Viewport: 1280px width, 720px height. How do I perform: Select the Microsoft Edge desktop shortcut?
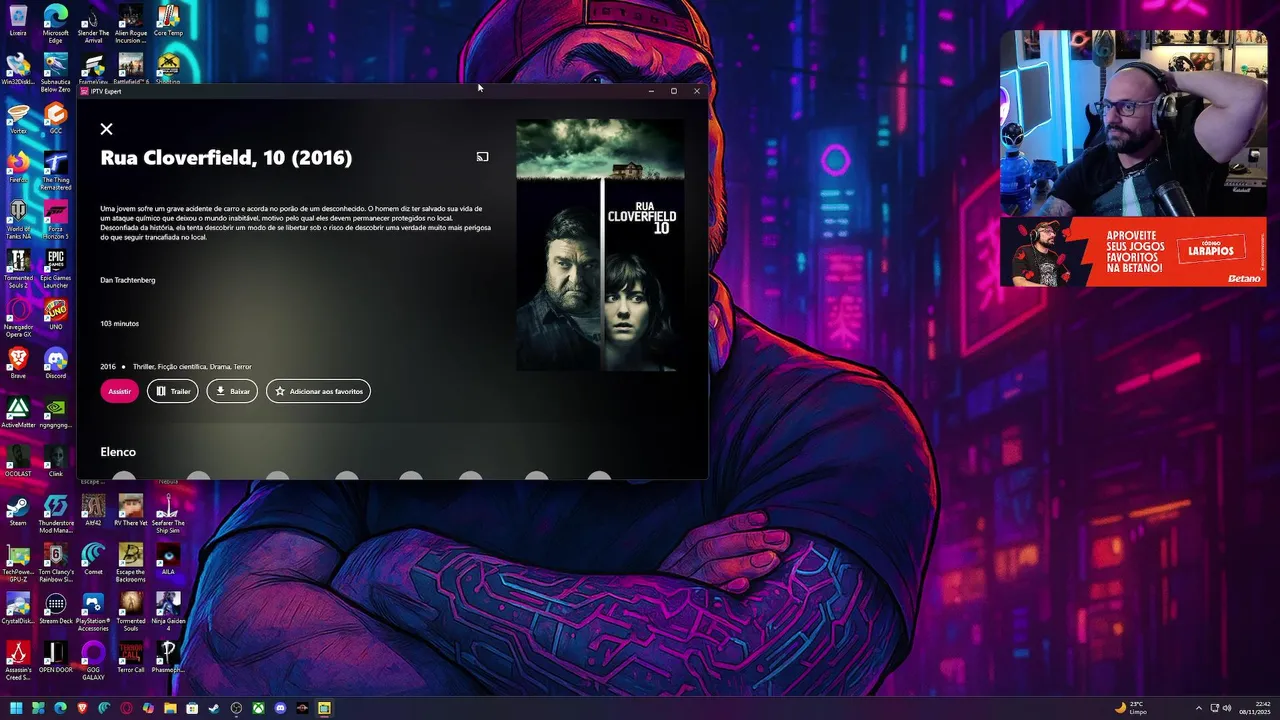(x=56, y=24)
